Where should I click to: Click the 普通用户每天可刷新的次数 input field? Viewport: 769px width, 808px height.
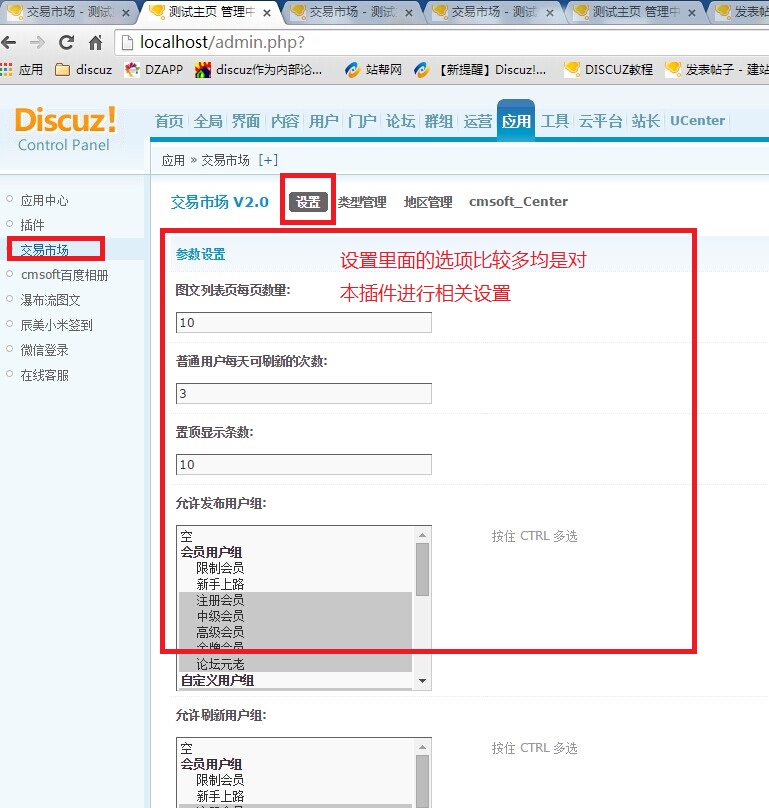pyautogui.click(x=304, y=394)
